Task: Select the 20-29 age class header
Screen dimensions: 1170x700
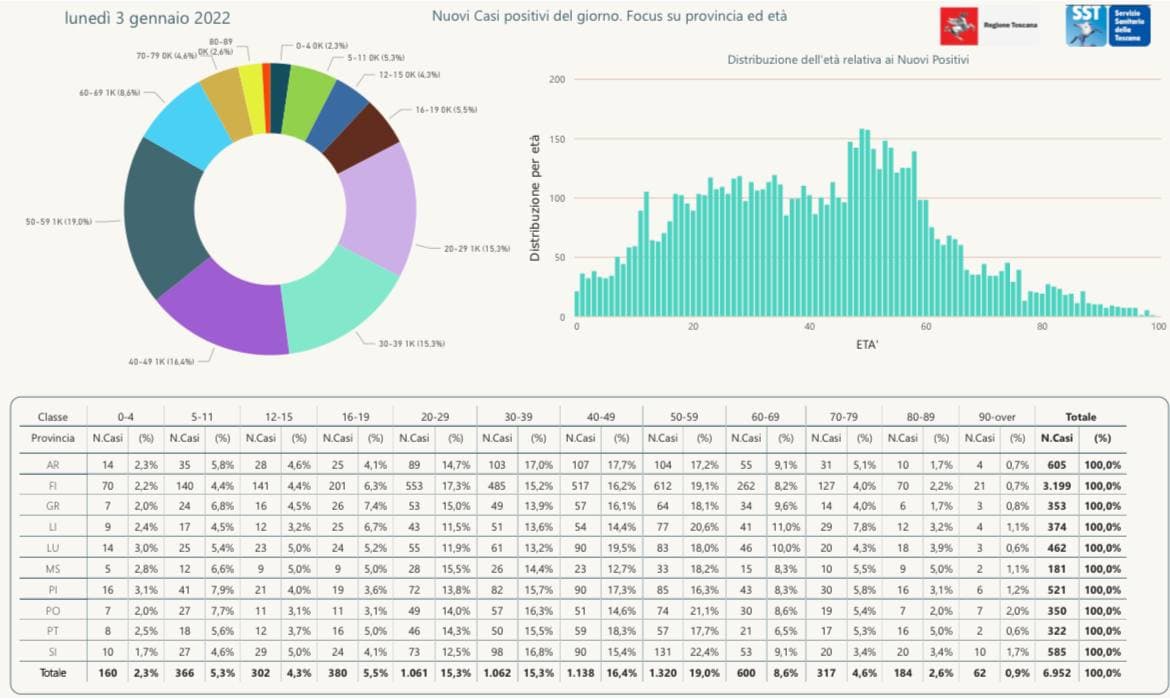Action: coord(434,417)
